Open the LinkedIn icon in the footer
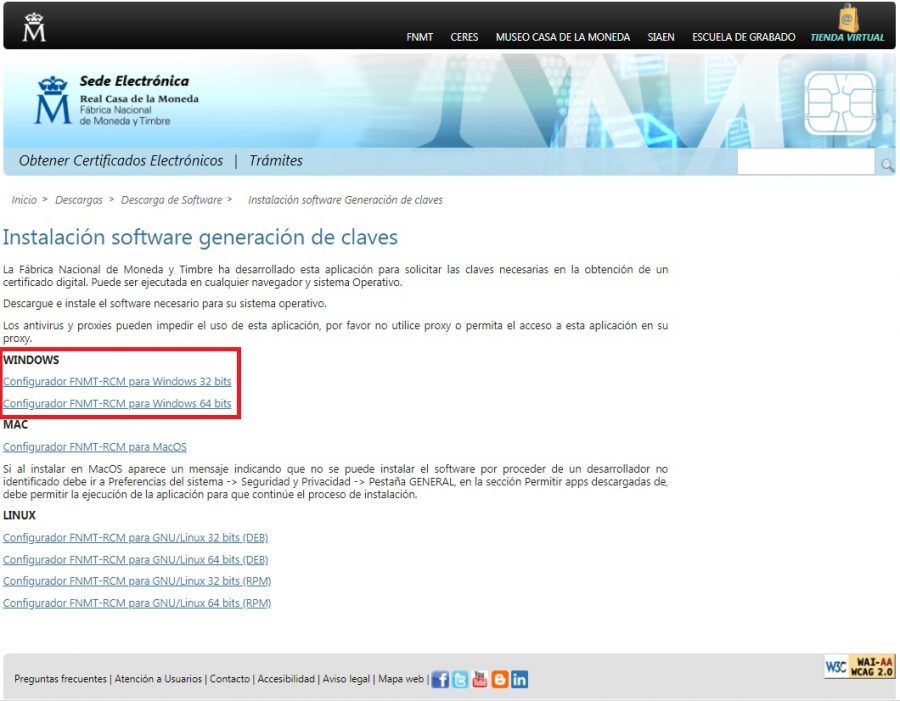Screen dimensions: 900x701 pos(519,679)
